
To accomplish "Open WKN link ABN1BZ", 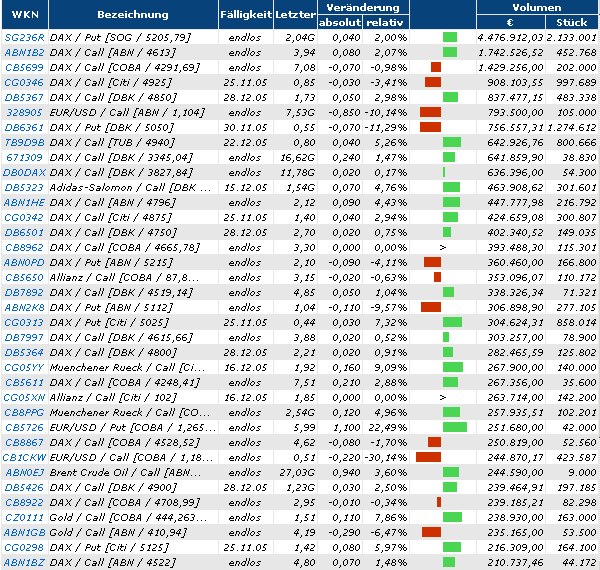I will pyautogui.click(x=24, y=562).
